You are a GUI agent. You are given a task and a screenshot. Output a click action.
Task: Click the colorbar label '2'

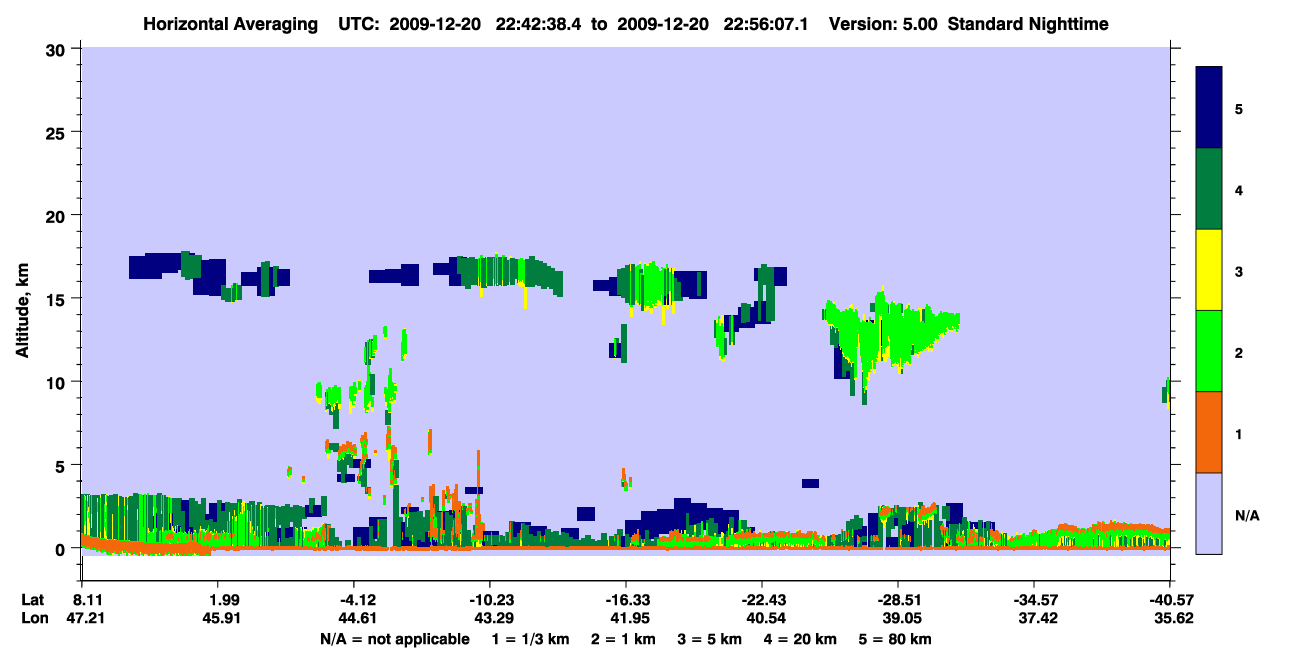click(x=1239, y=352)
